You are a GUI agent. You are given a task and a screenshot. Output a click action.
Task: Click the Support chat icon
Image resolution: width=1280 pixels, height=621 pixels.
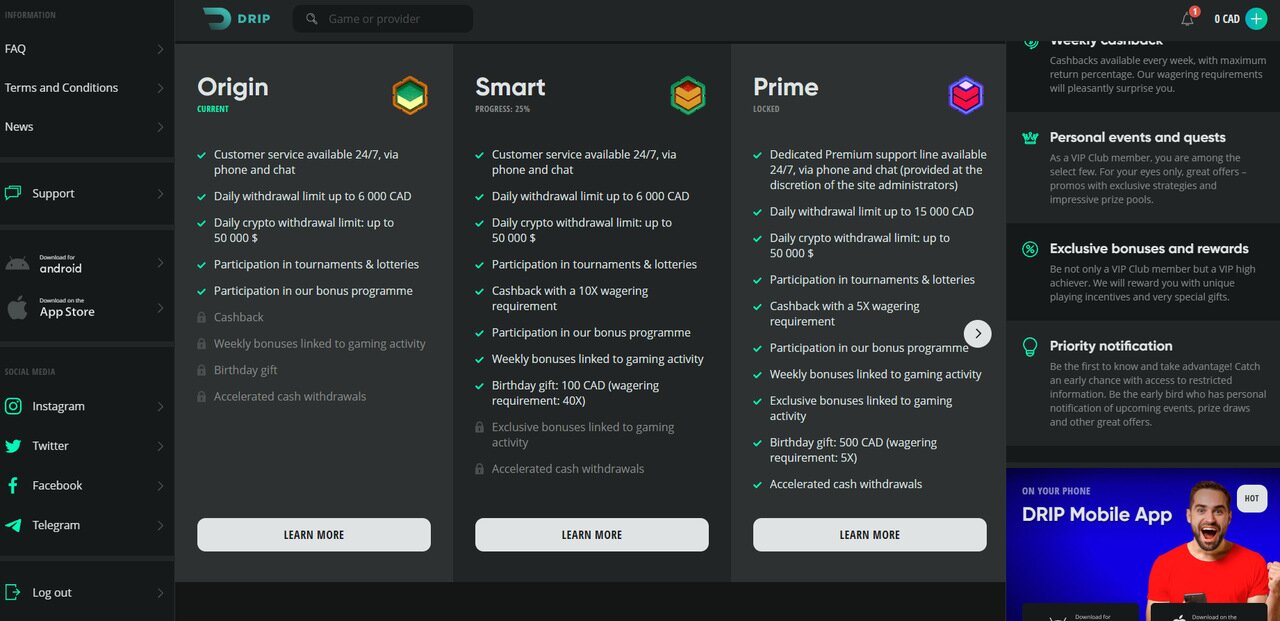(x=14, y=193)
